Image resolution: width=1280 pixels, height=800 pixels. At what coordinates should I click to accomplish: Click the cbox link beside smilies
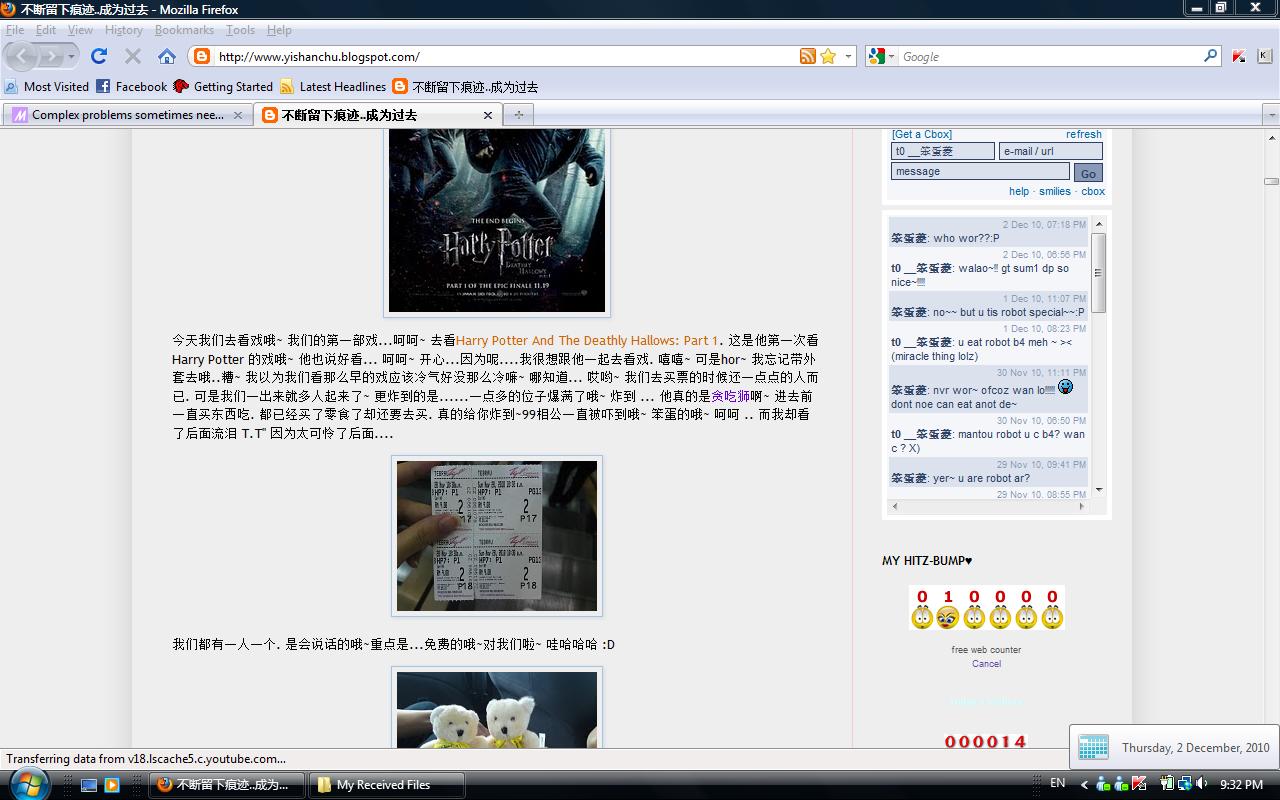1093,191
